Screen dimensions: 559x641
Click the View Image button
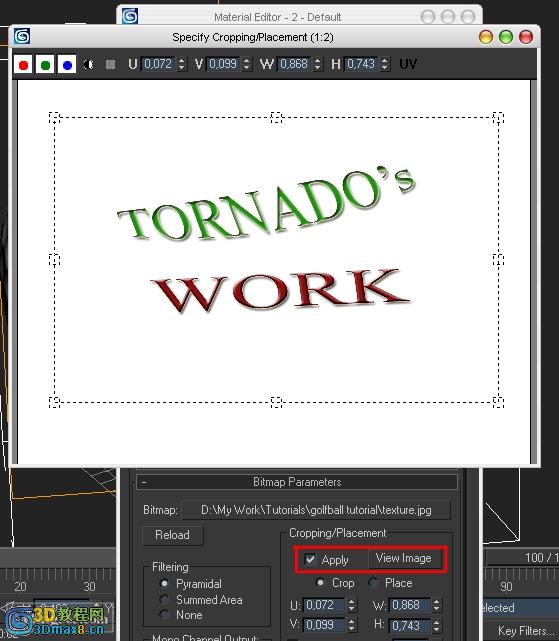[404, 558]
